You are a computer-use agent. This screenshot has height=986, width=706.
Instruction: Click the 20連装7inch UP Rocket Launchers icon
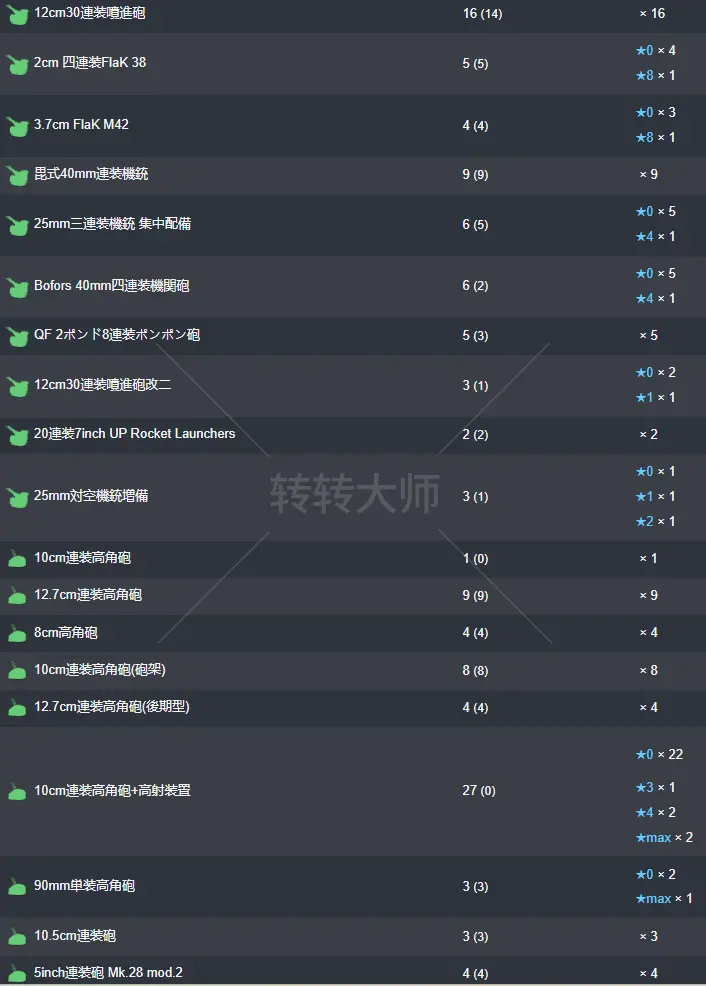point(17,435)
